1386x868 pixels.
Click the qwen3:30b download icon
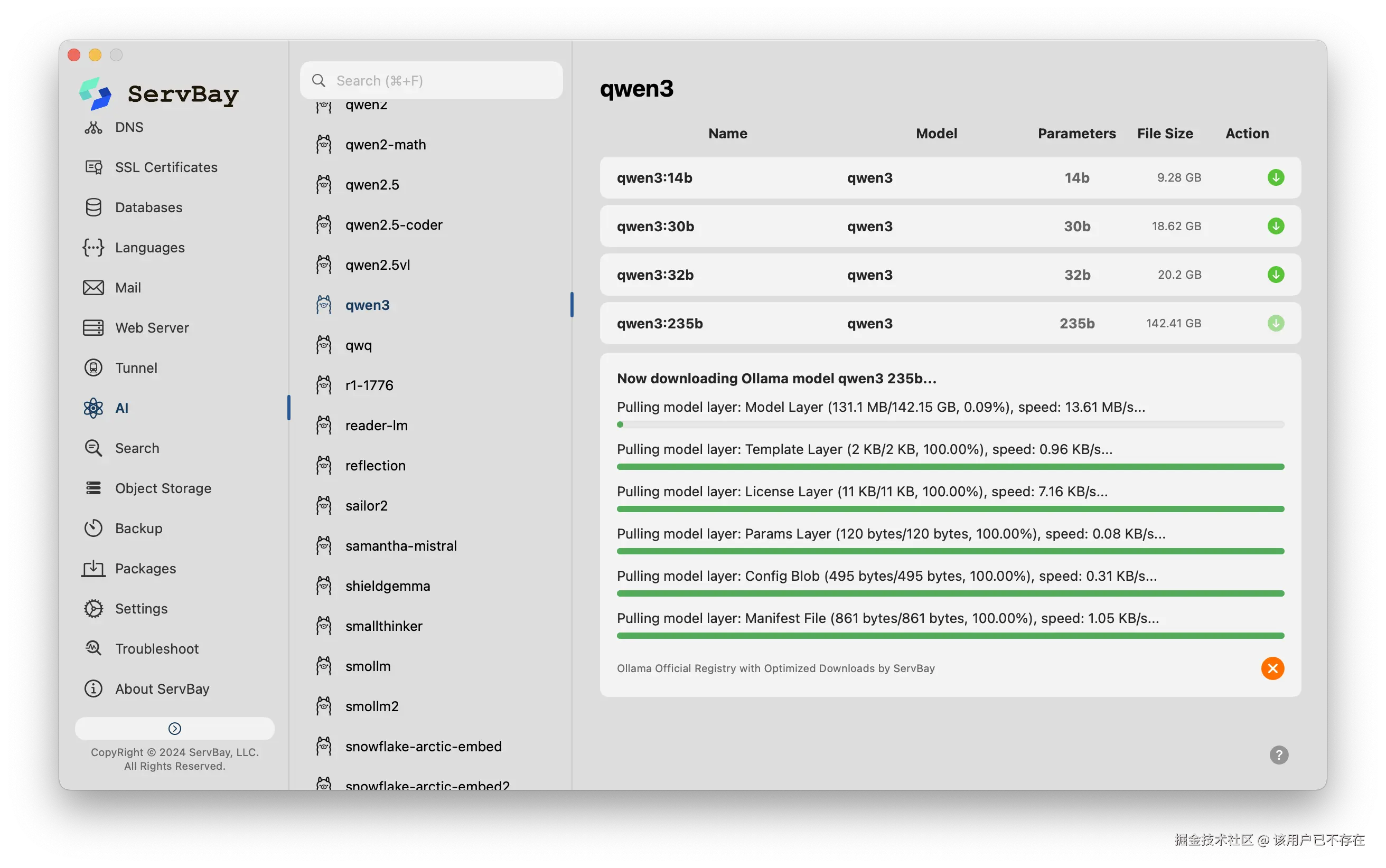[1275, 226]
